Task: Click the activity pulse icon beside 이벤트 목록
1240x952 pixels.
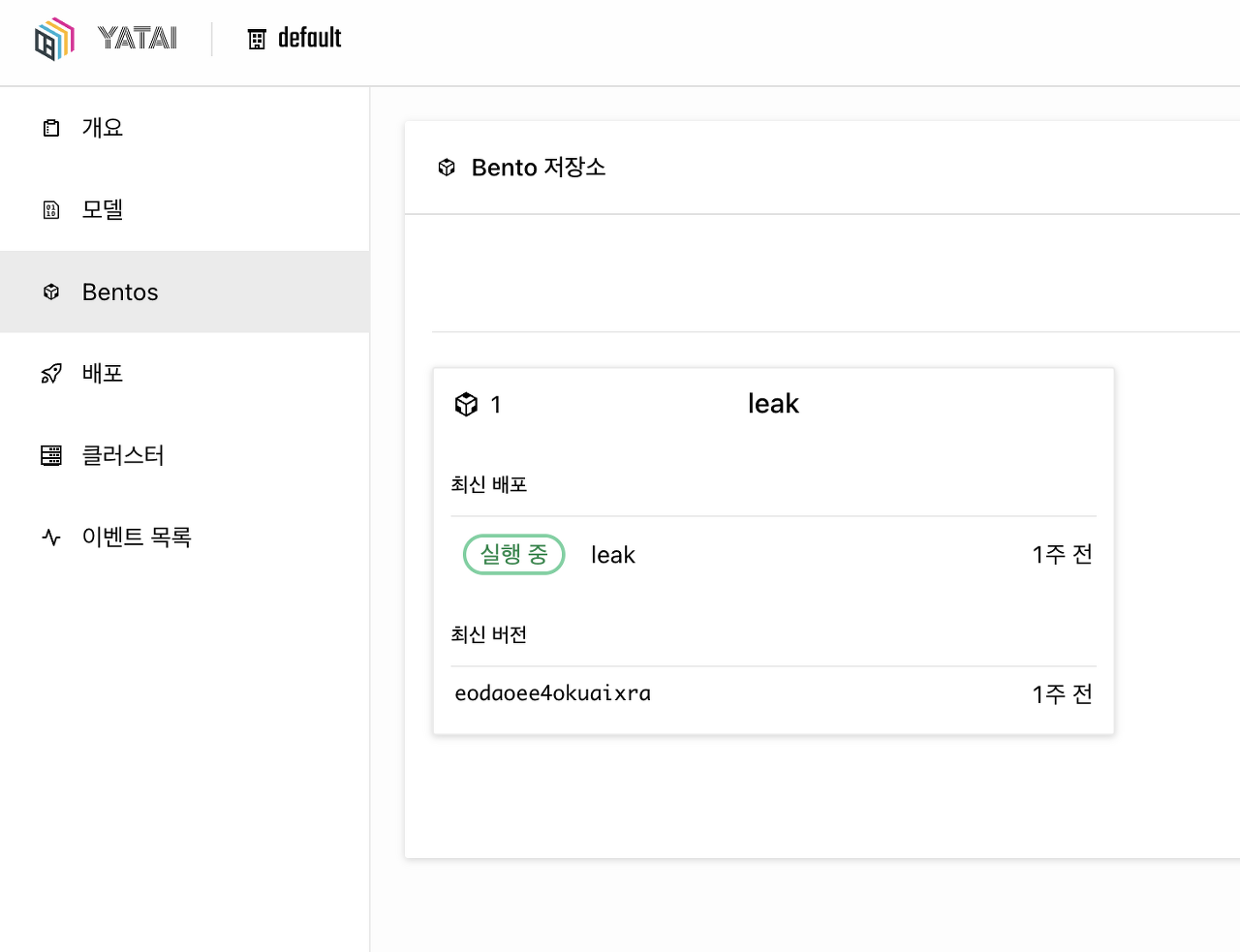Action: point(51,537)
